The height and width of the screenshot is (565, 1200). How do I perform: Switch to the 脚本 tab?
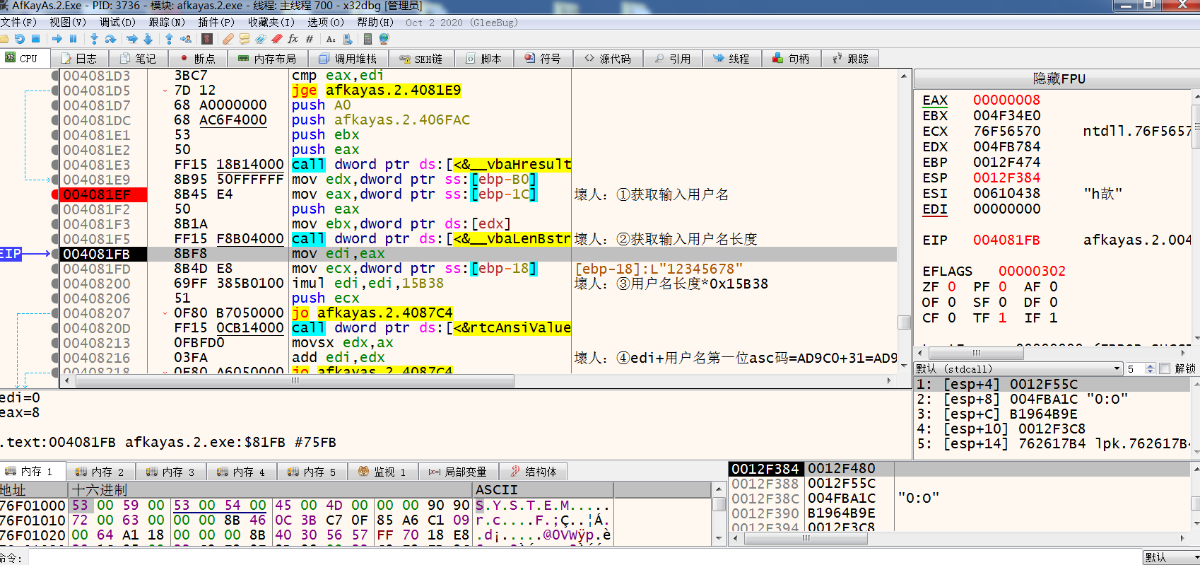click(x=483, y=59)
